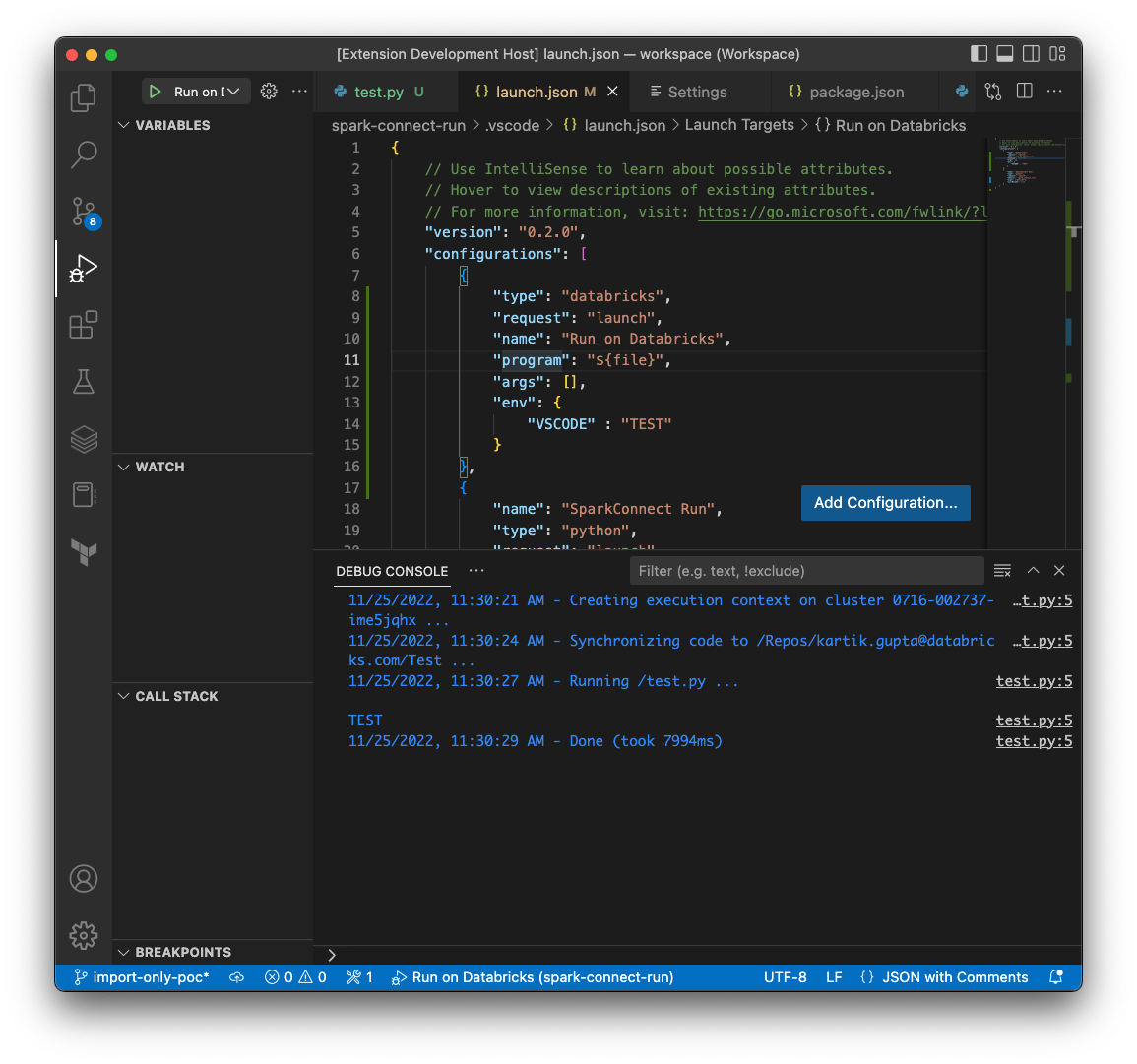Open panel more actions ellipsis next to Debug Console
Image resolution: width=1137 pixels, height=1064 pixels.
(476, 571)
